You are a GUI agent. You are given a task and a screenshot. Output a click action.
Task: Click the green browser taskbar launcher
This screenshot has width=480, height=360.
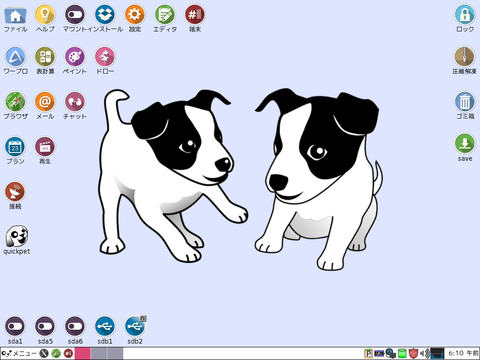pyautogui.click(x=56, y=353)
